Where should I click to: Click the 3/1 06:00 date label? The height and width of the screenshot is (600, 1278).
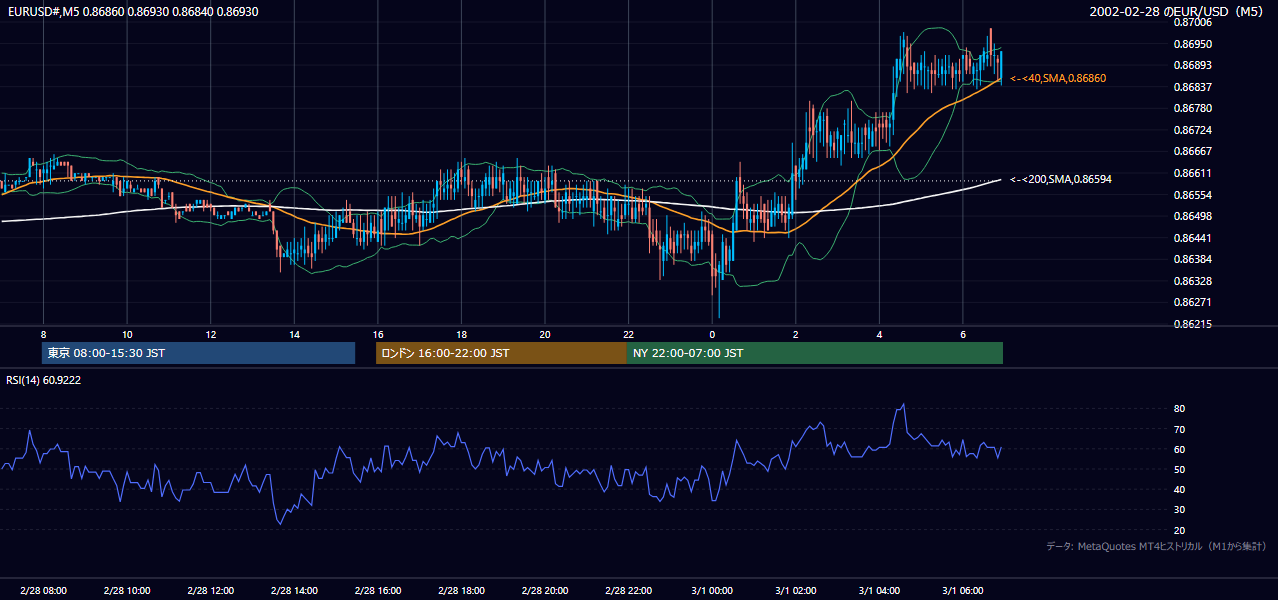coord(962,590)
